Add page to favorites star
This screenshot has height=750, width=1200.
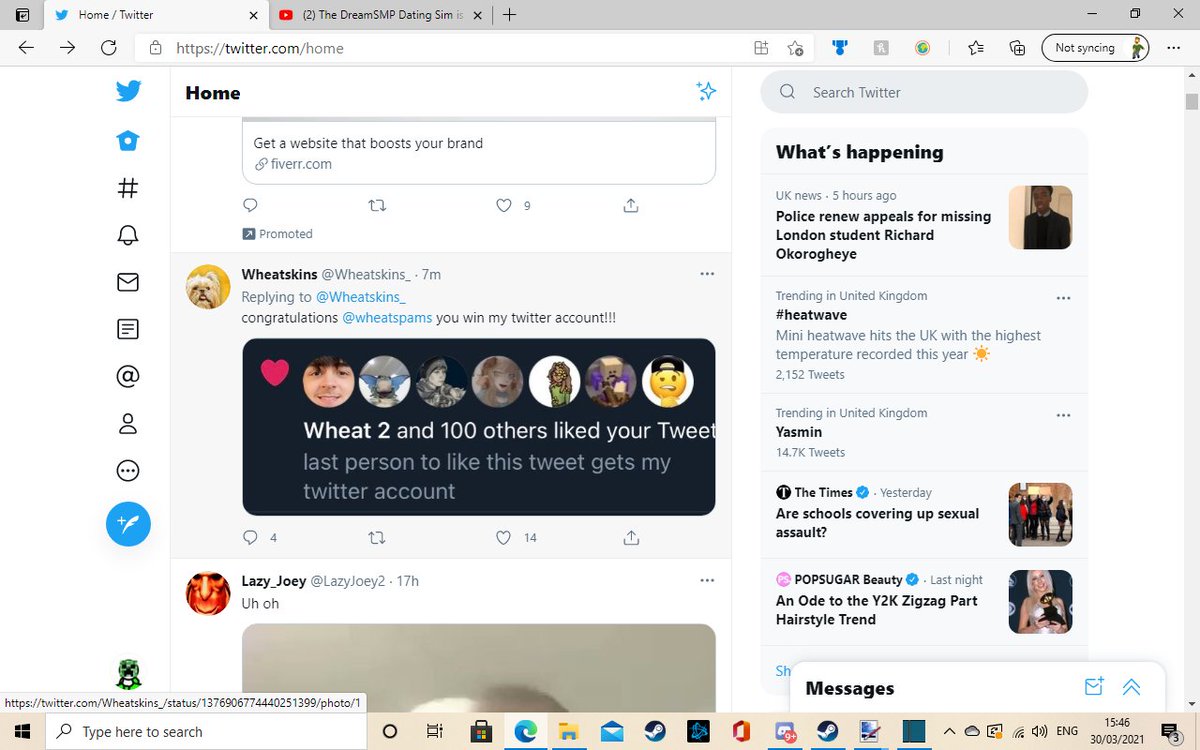[x=795, y=47]
